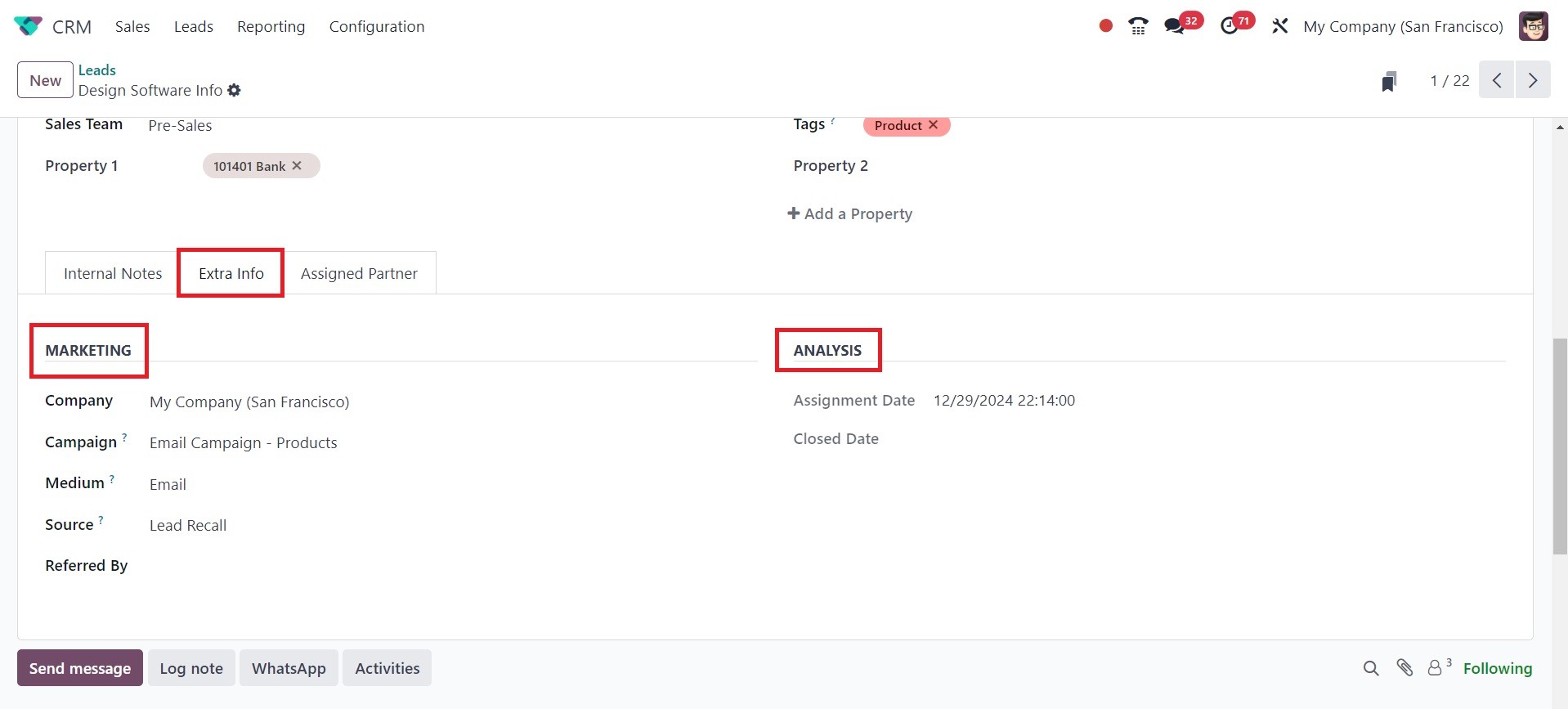Open the discuss messages icon
Screen dimensions: 1568x709
[1175, 26]
